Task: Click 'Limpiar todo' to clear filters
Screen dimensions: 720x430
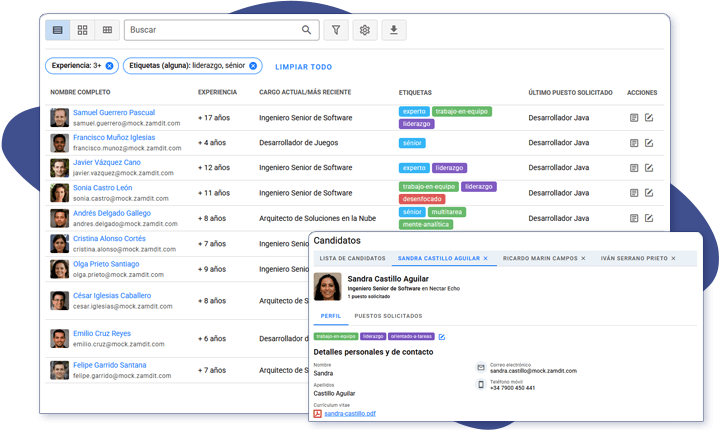Action: pos(303,67)
